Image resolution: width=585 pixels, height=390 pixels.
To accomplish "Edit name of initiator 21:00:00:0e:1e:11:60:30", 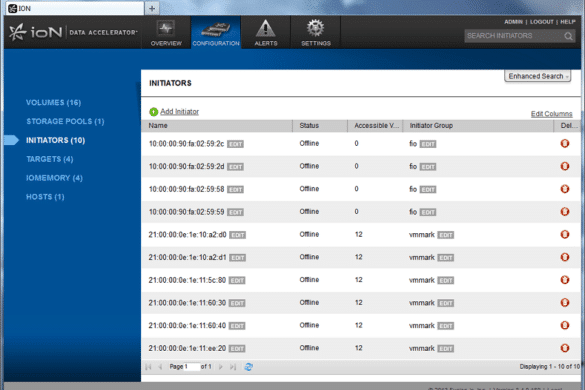I will (237, 303).
